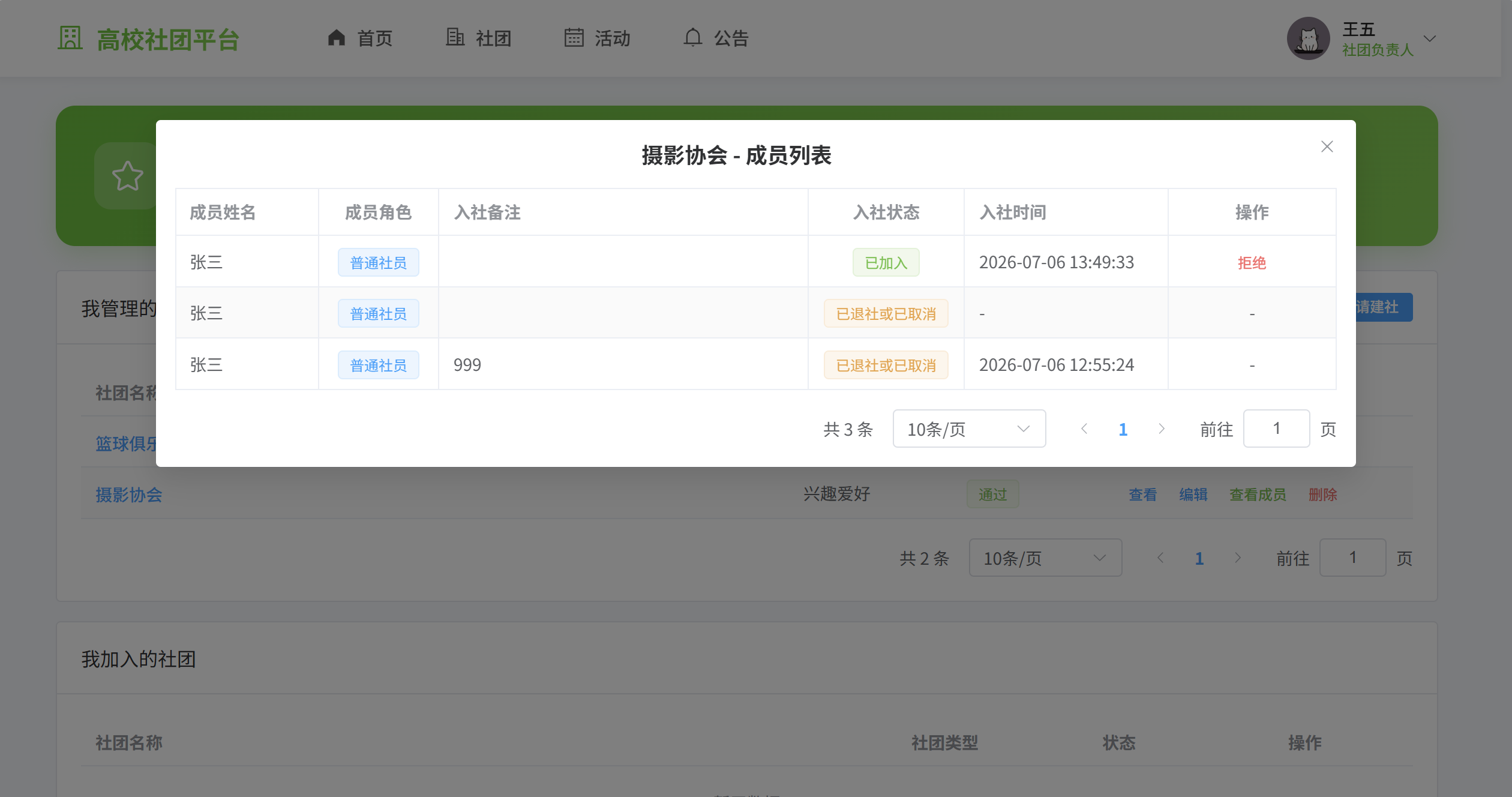Image resolution: width=1512 pixels, height=797 pixels.
Task: Go to the previous page in 我管理的 pagination
Action: (x=1160, y=558)
